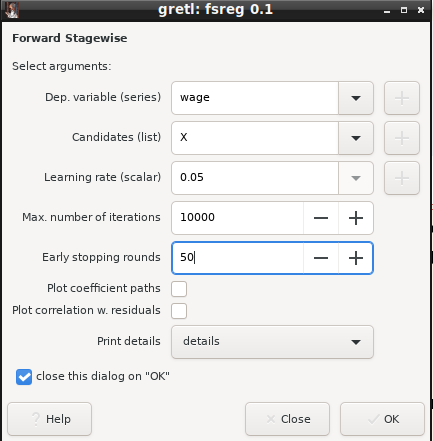Click the plus button beside Learning rate
This screenshot has height=441, width=433.
(x=402, y=178)
